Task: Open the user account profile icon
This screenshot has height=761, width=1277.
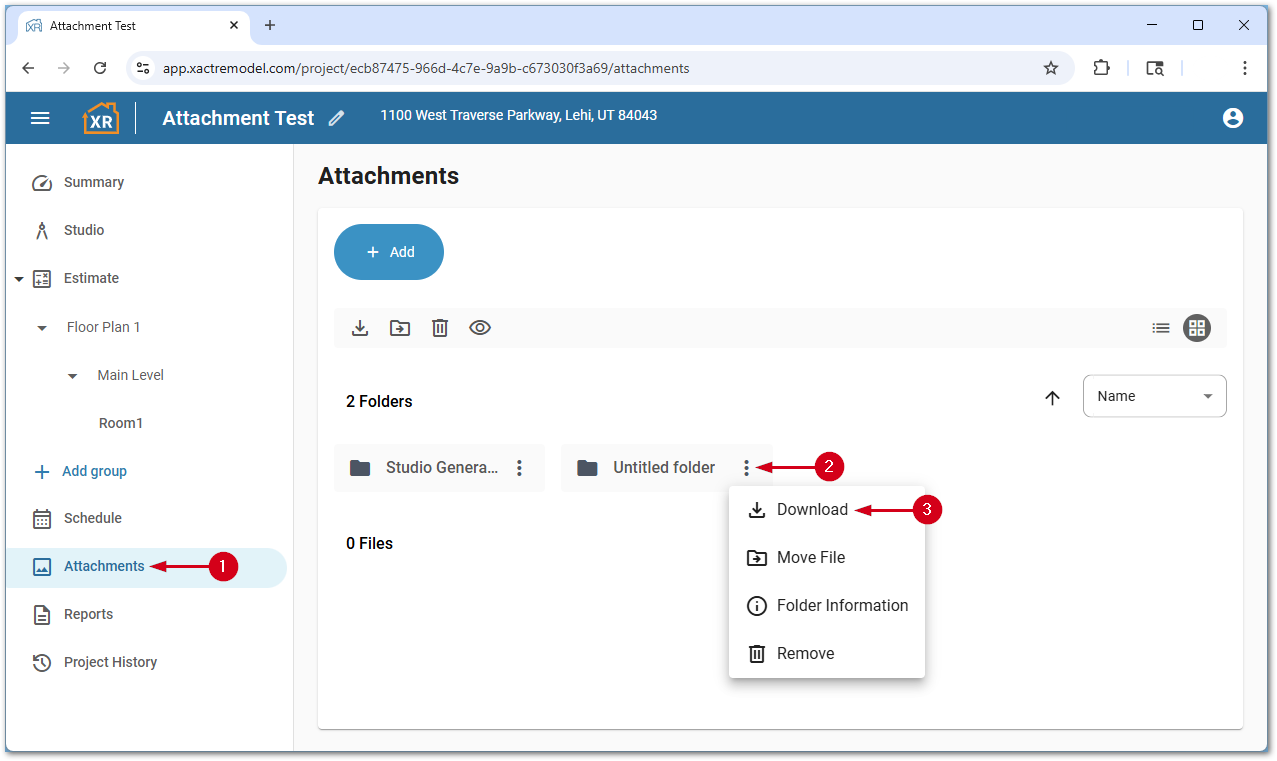Action: pos(1232,118)
